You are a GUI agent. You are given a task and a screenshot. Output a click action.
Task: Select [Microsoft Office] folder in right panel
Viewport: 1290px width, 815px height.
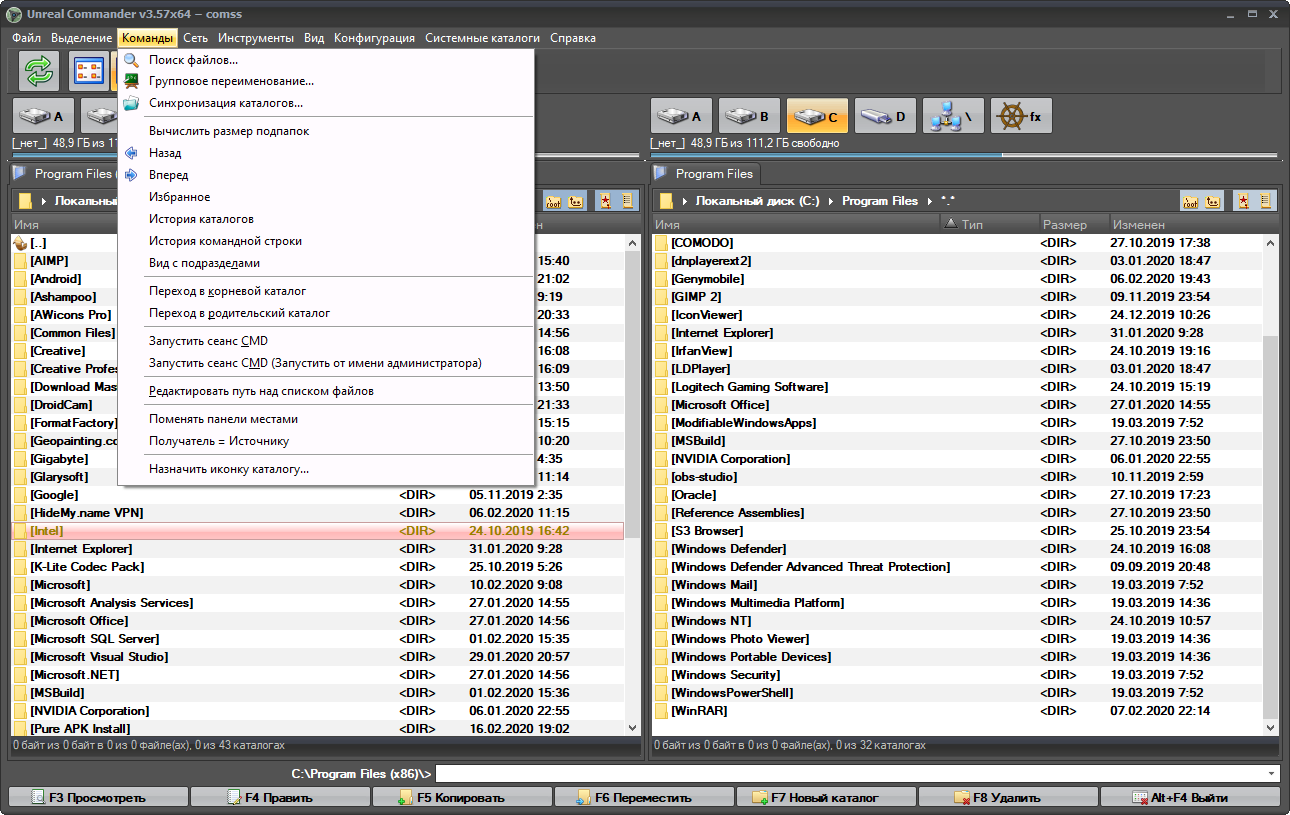[x=958, y=405]
